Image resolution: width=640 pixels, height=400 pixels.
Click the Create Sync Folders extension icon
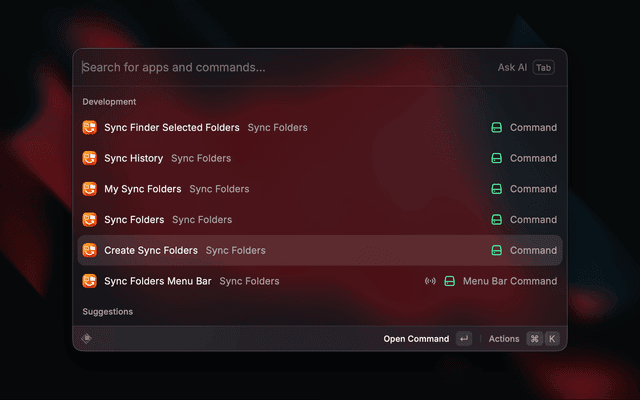tap(89, 250)
